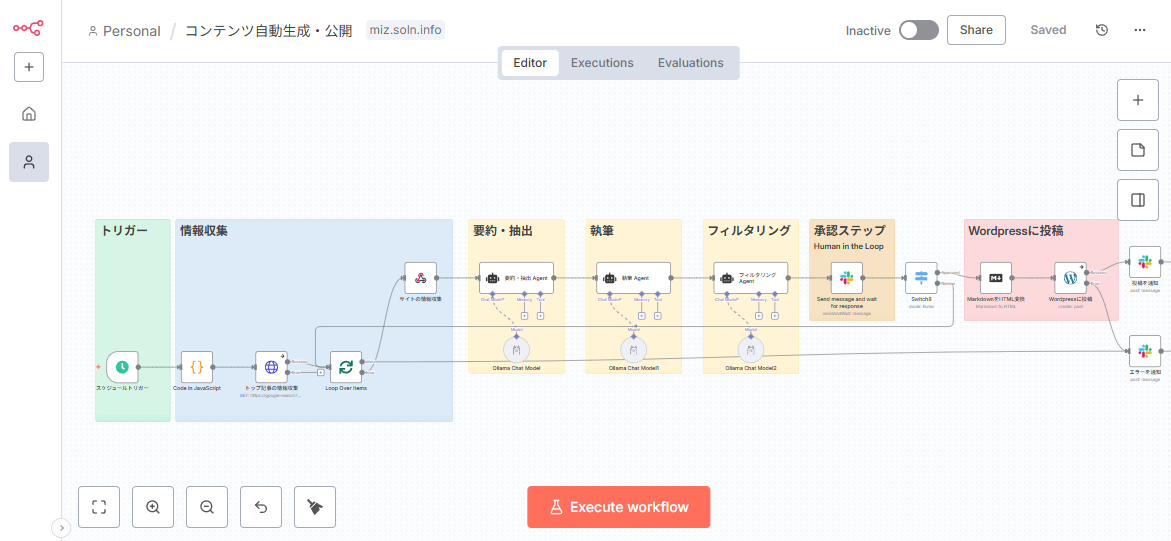The height and width of the screenshot is (541, 1171).
Task: Click the n8n logo icon
Action: point(28,27)
